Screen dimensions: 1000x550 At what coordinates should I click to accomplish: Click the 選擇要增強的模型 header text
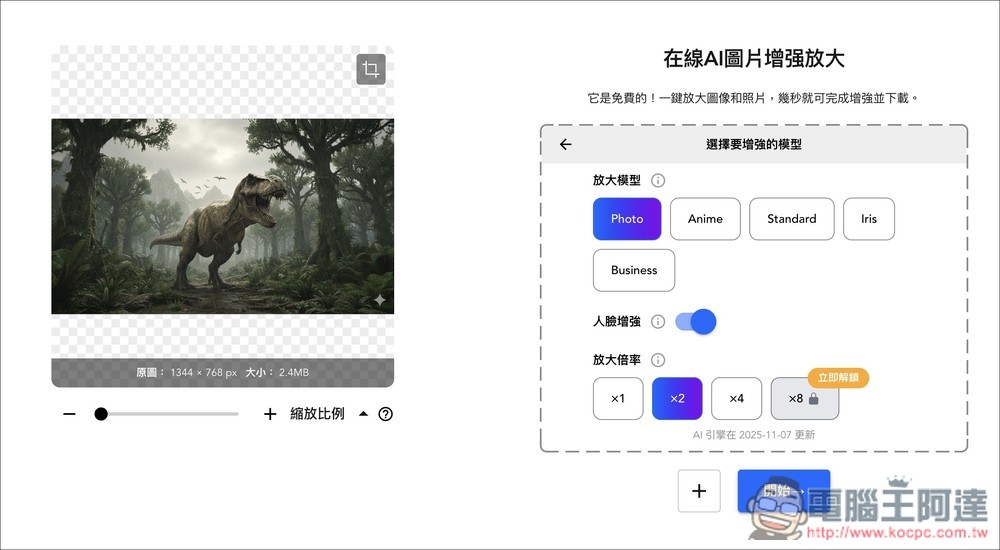[x=754, y=145]
